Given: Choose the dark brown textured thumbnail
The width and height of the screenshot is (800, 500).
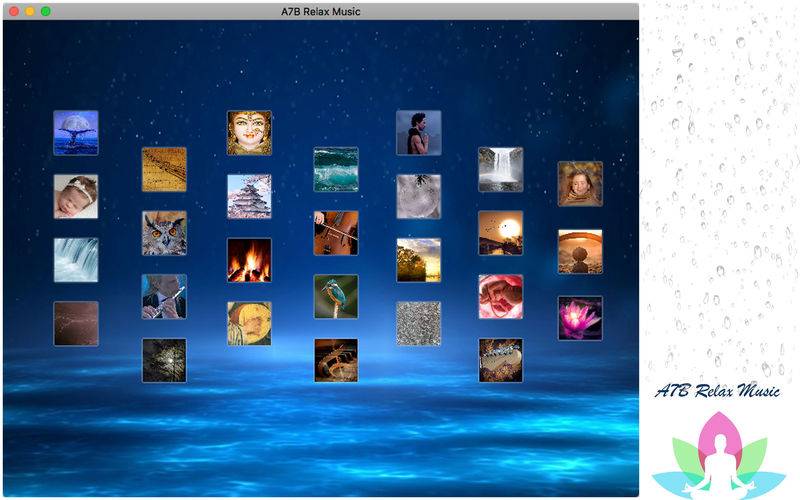Looking at the screenshot, I should coord(76,323).
